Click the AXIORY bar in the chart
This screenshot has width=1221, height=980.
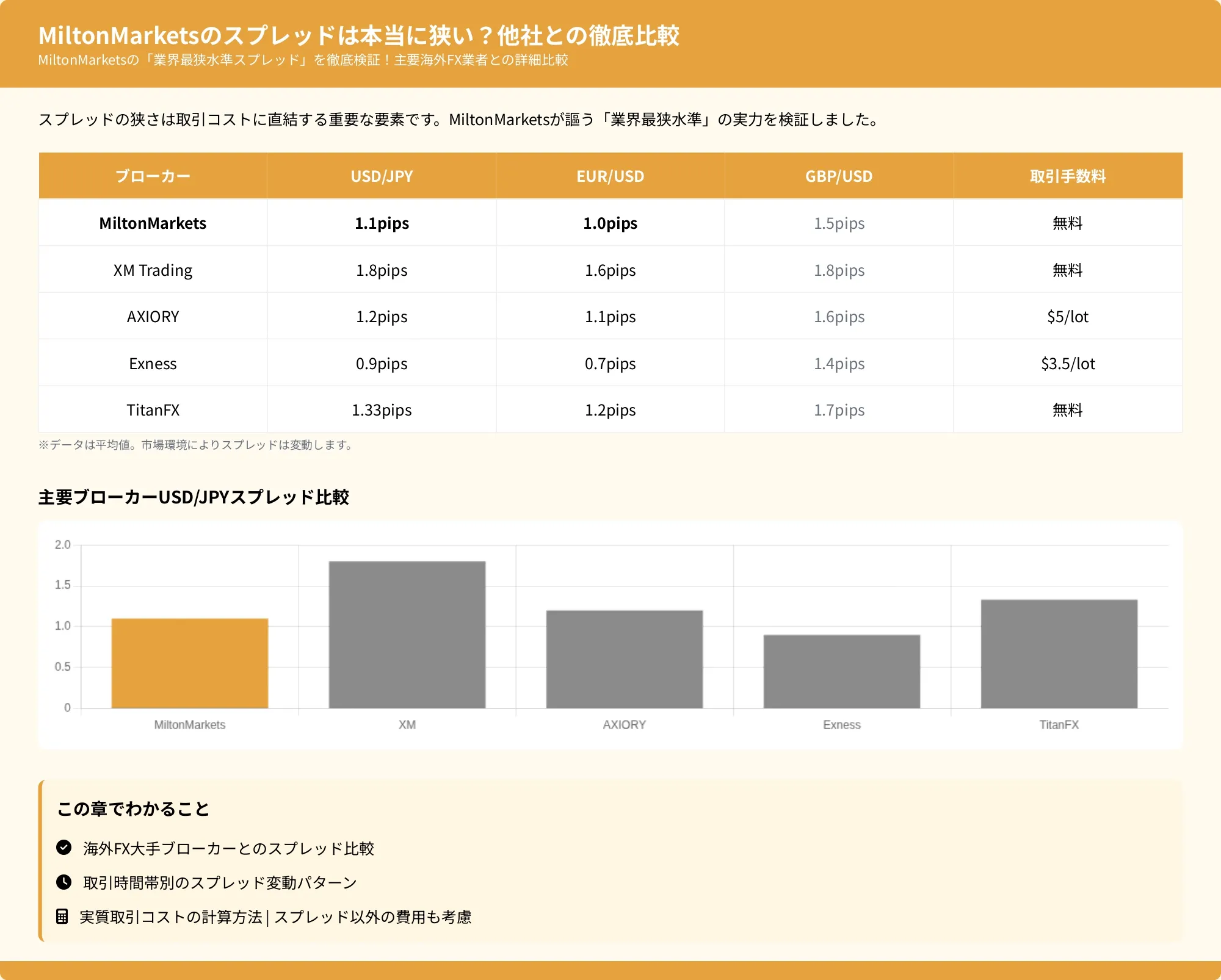point(624,659)
